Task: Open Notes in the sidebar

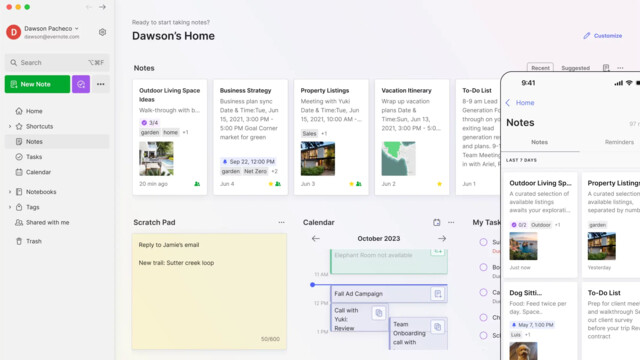Action: pyautogui.click(x=57, y=142)
